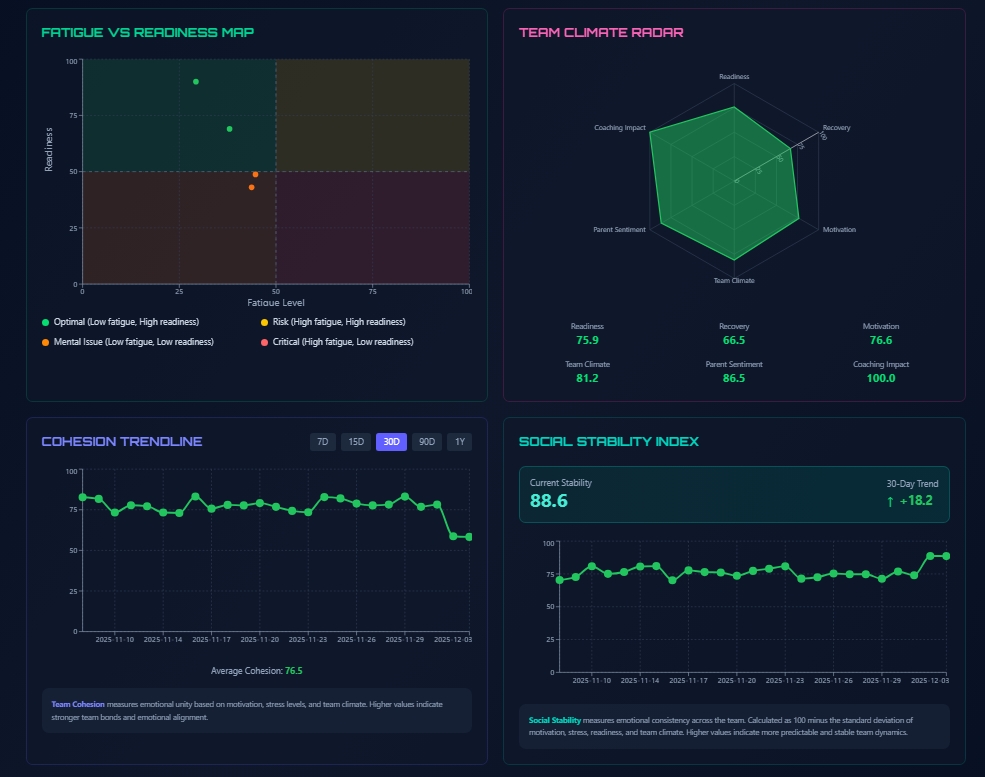Select the active 30D range button
This screenshot has width=985, height=777.
[x=391, y=442]
